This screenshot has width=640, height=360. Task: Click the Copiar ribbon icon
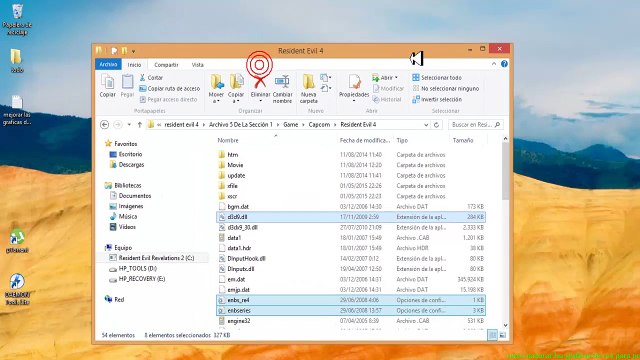click(107, 86)
